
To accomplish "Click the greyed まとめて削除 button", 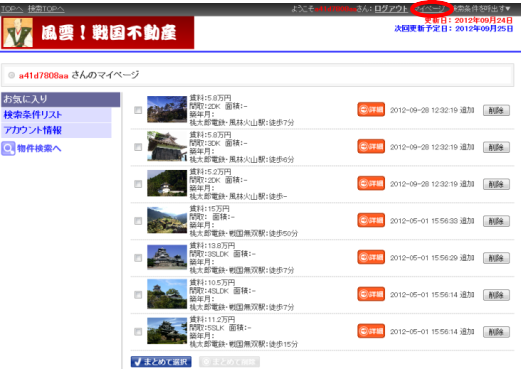I will 229,362.
